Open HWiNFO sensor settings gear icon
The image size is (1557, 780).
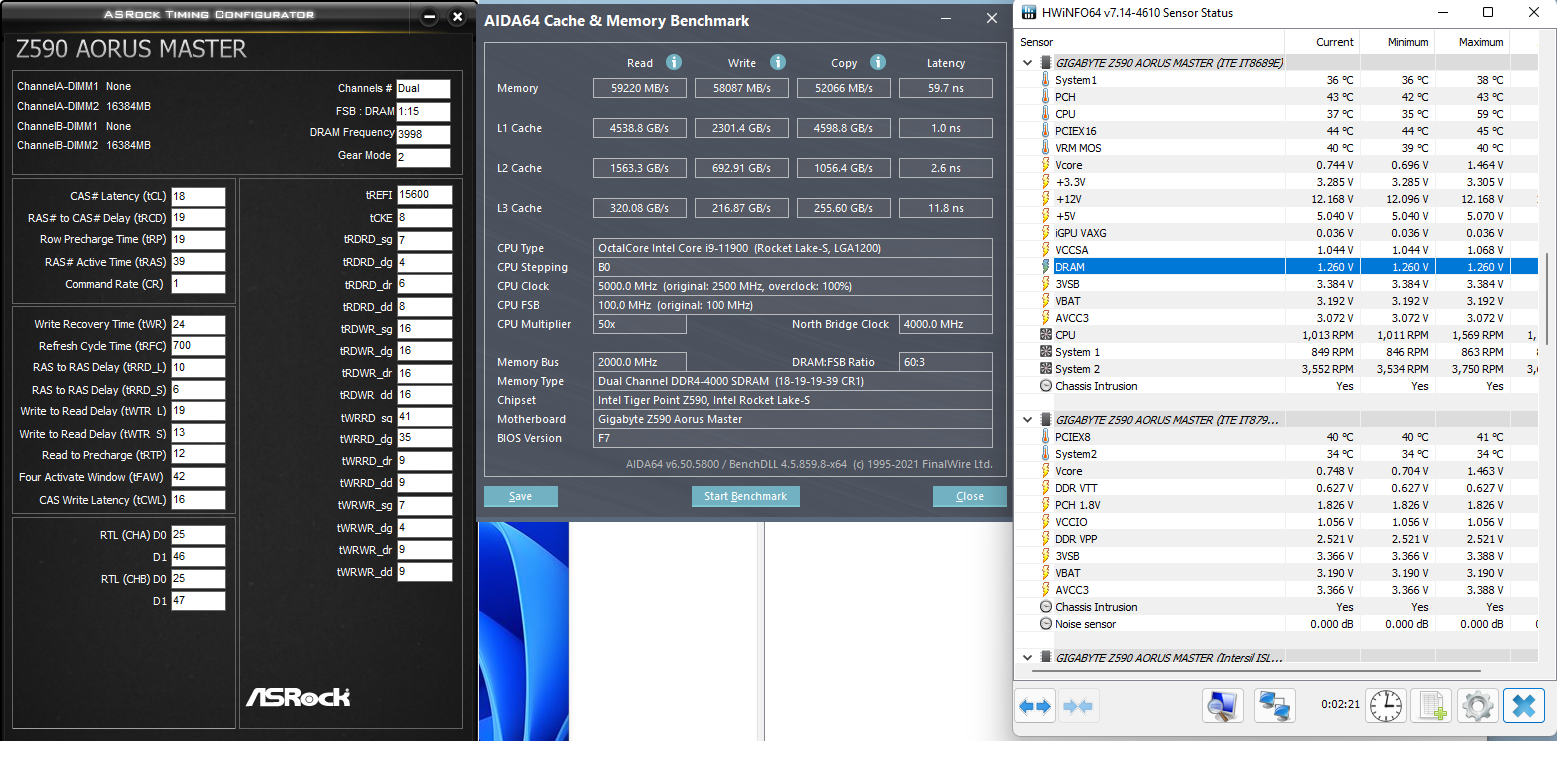coord(1477,706)
